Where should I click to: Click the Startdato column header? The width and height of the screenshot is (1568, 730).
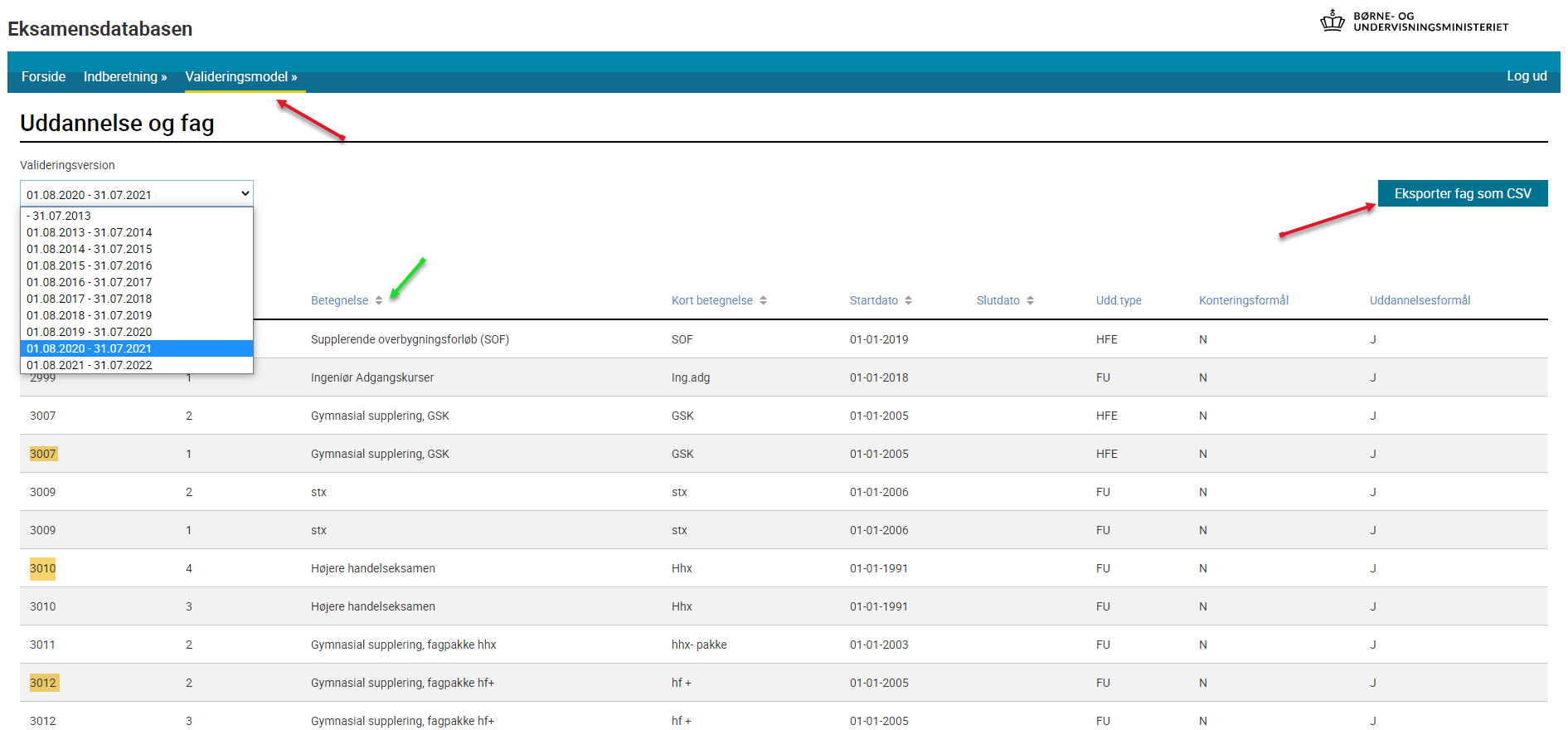tap(874, 300)
